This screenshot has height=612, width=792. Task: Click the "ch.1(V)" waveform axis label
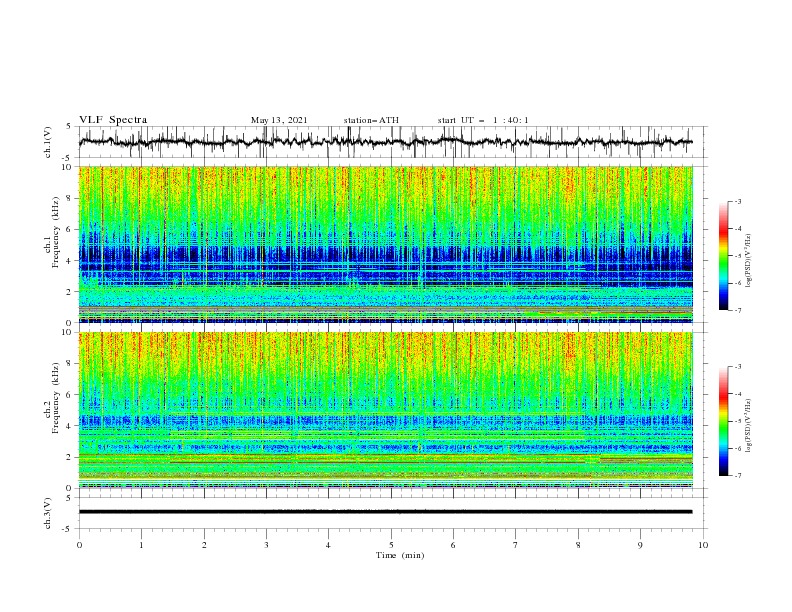(x=48, y=142)
